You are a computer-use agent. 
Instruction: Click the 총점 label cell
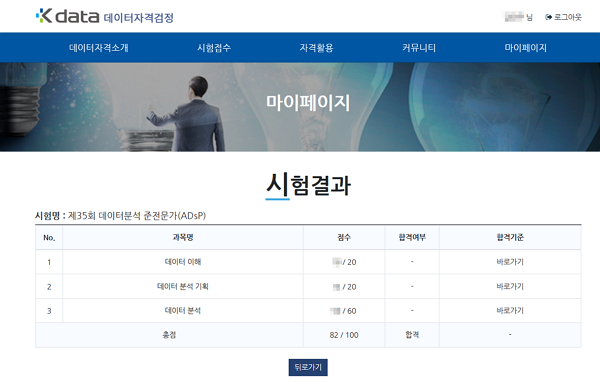(169, 335)
